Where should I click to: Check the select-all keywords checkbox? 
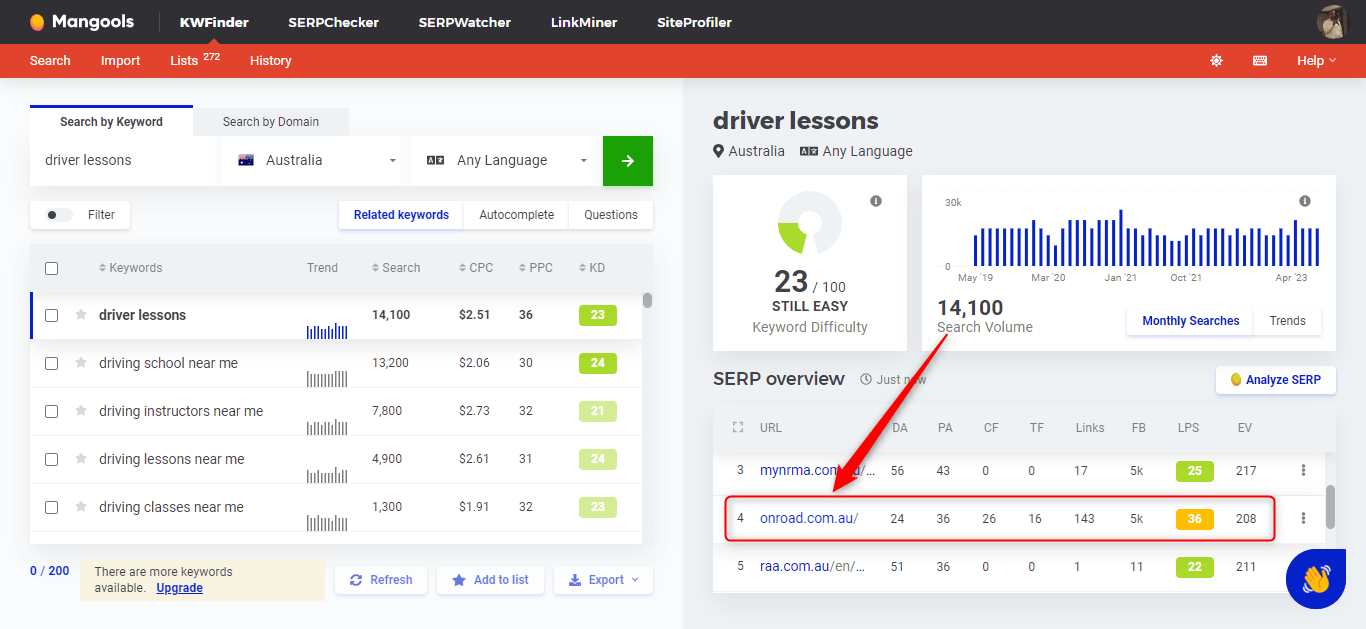(52, 268)
